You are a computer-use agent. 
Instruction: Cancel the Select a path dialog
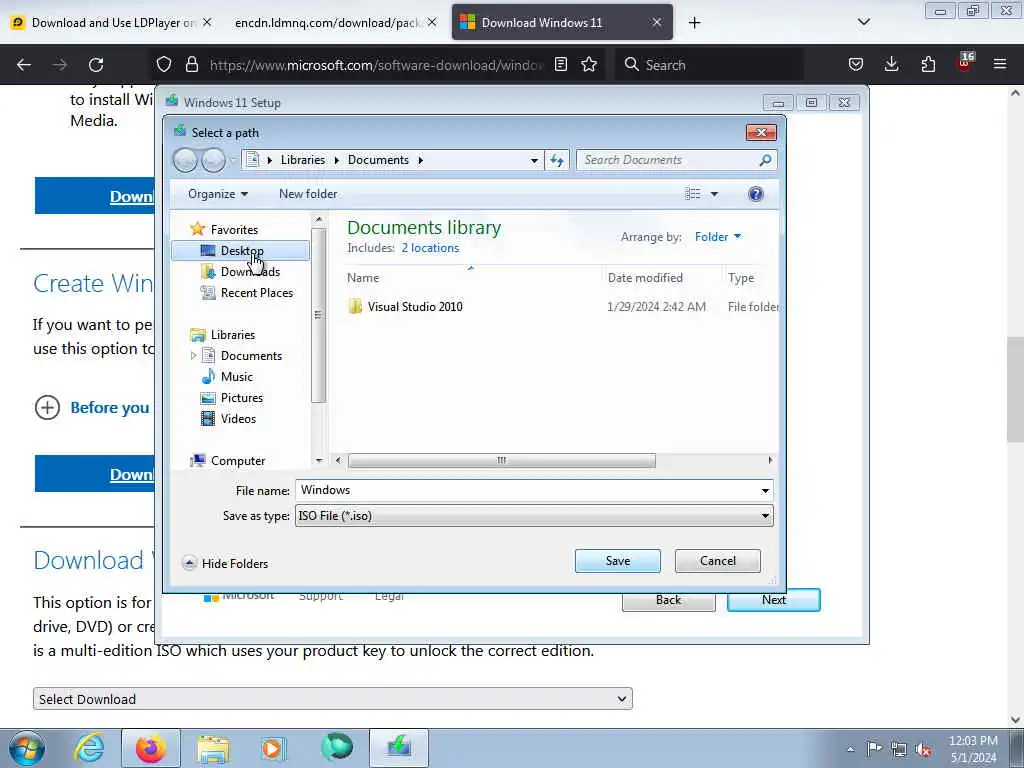718,561
